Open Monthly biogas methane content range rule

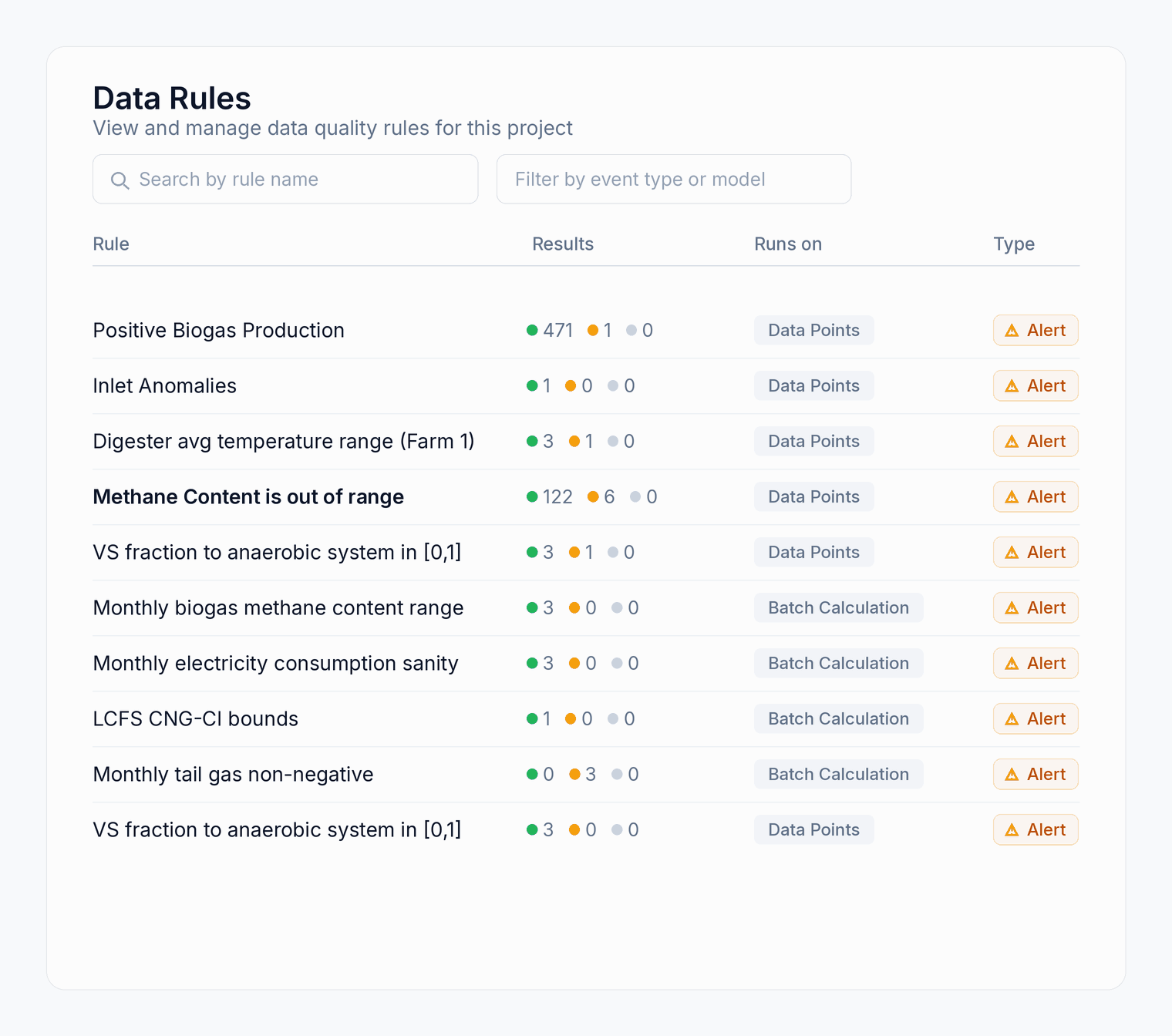(x=278, y=607)
